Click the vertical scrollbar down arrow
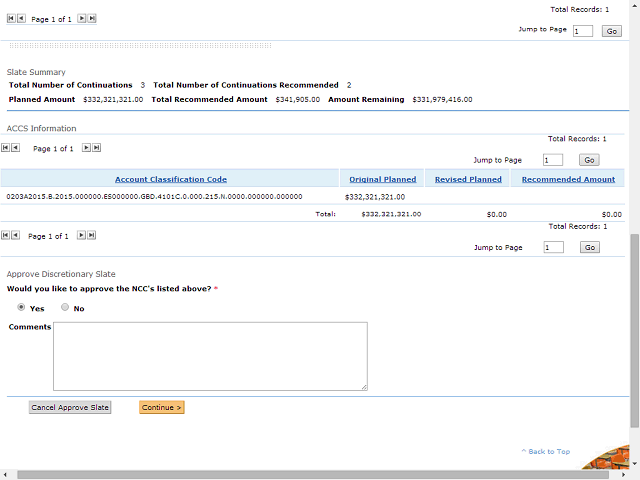 [x=635, y=464]
